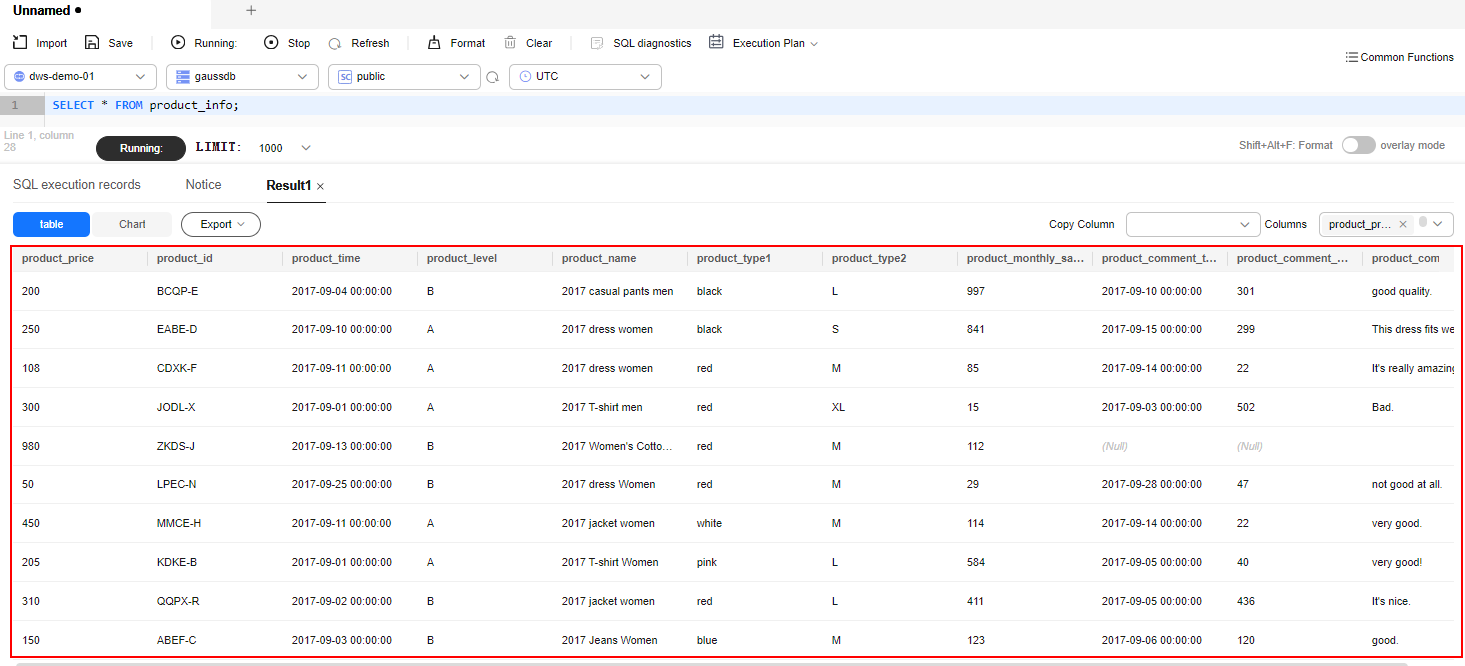Format the SQL with the Format icon

pos(434,43)
